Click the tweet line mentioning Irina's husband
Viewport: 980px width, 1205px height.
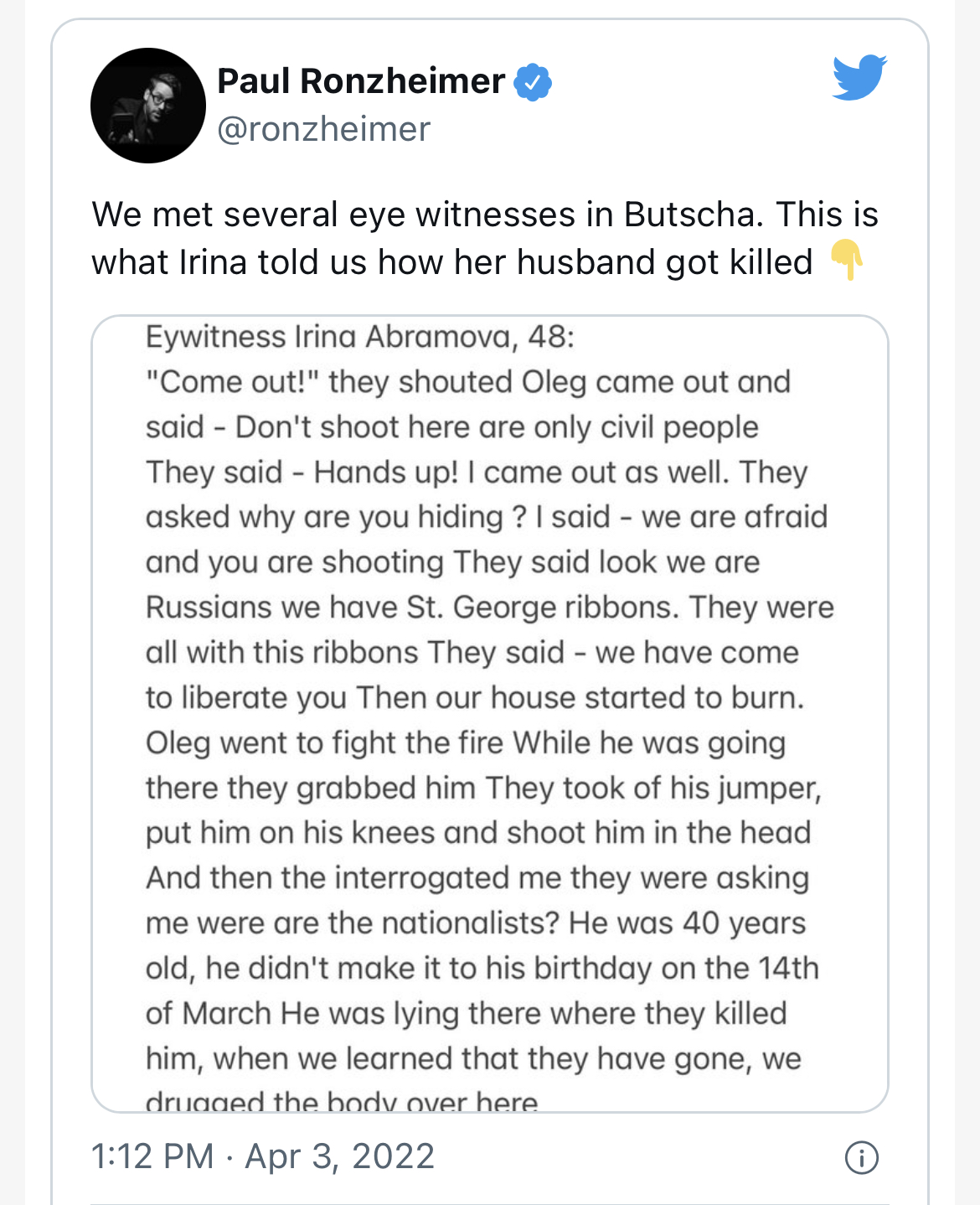pos(452,261)
